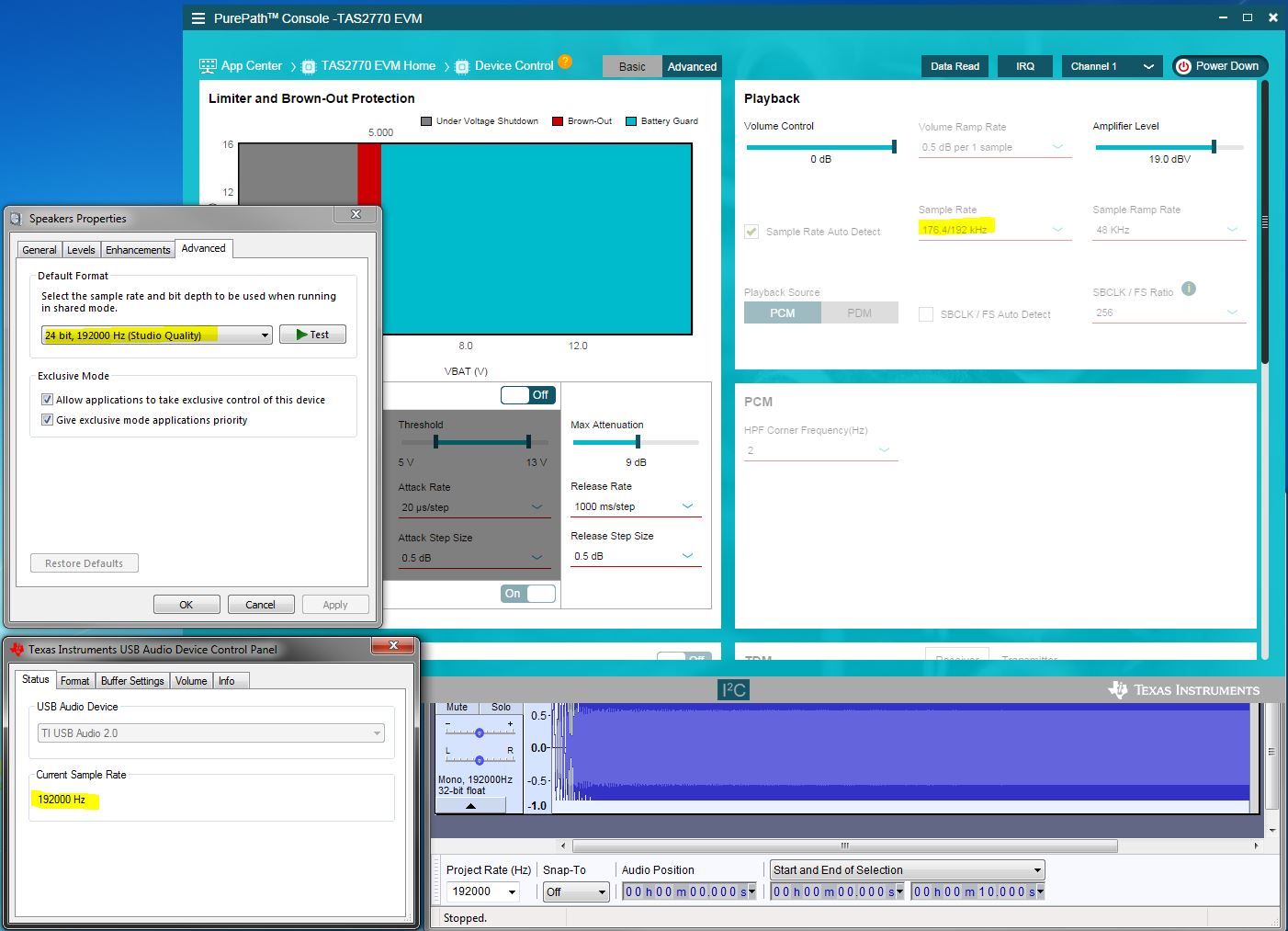Click the Brown-Out red legend swatch
1288x931 pixels.
558,121
